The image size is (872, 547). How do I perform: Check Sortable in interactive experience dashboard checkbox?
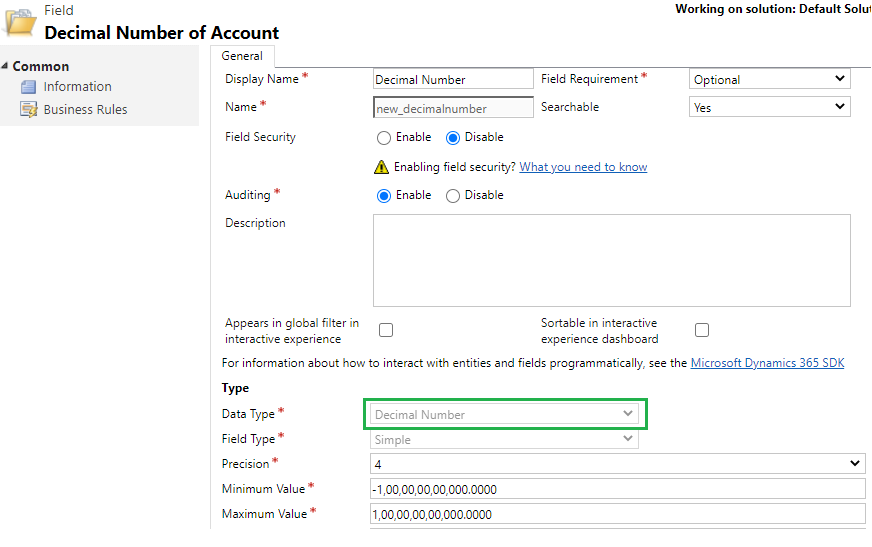click(x=702, y=330)
